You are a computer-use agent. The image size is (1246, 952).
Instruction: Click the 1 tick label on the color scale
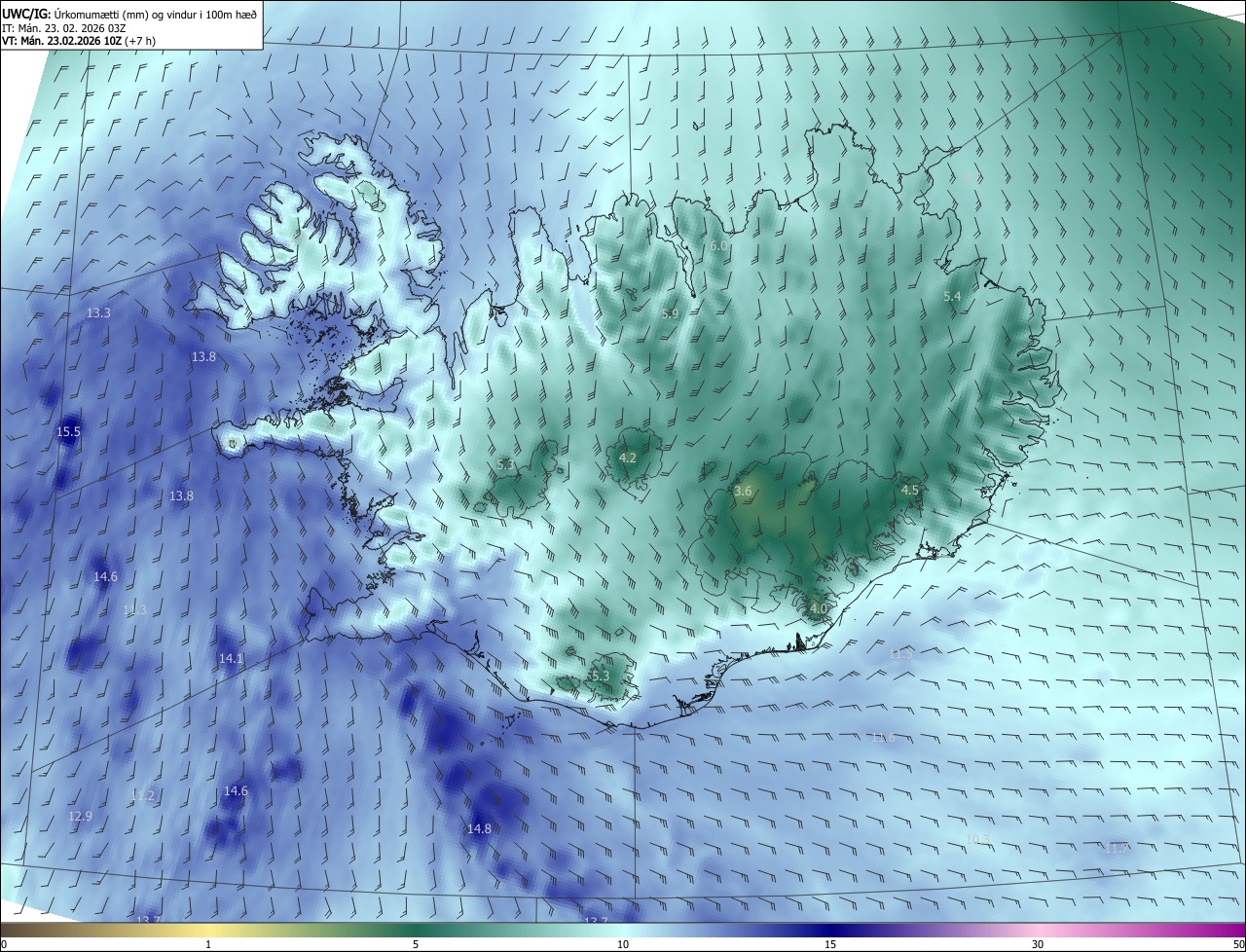coord(208,945)
